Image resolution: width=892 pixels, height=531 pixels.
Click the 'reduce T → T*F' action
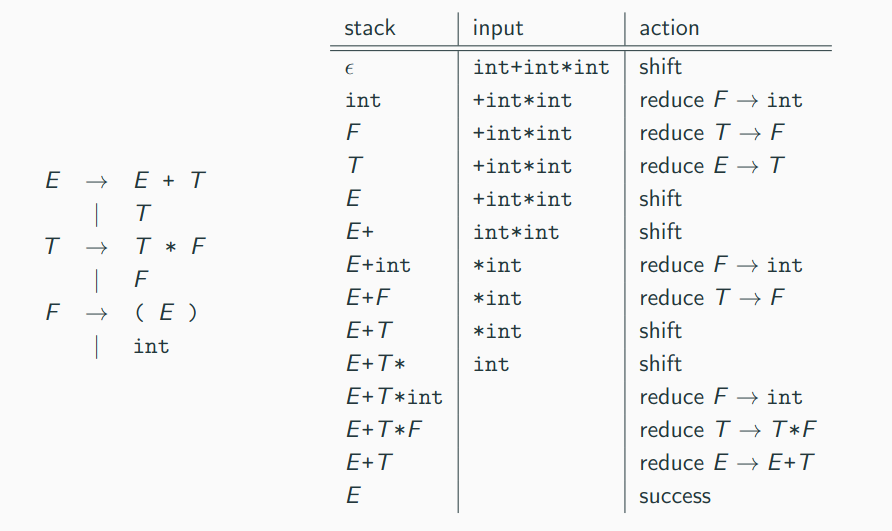[x=728, y=430]
